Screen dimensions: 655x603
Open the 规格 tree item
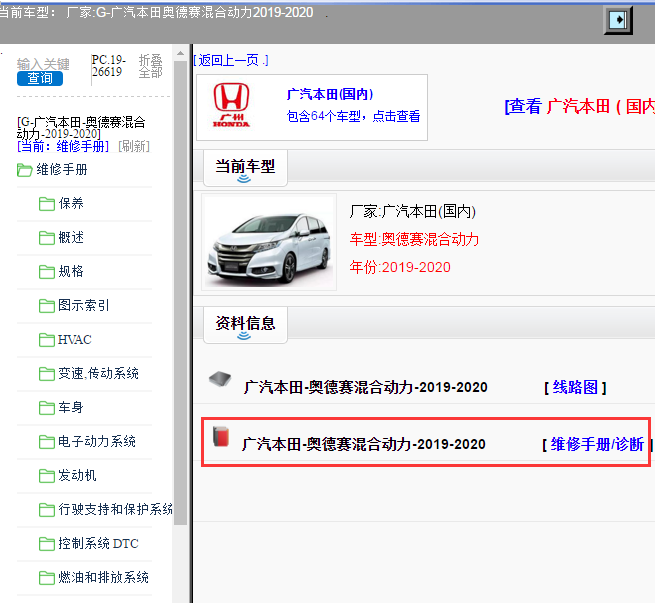(71, 271)
